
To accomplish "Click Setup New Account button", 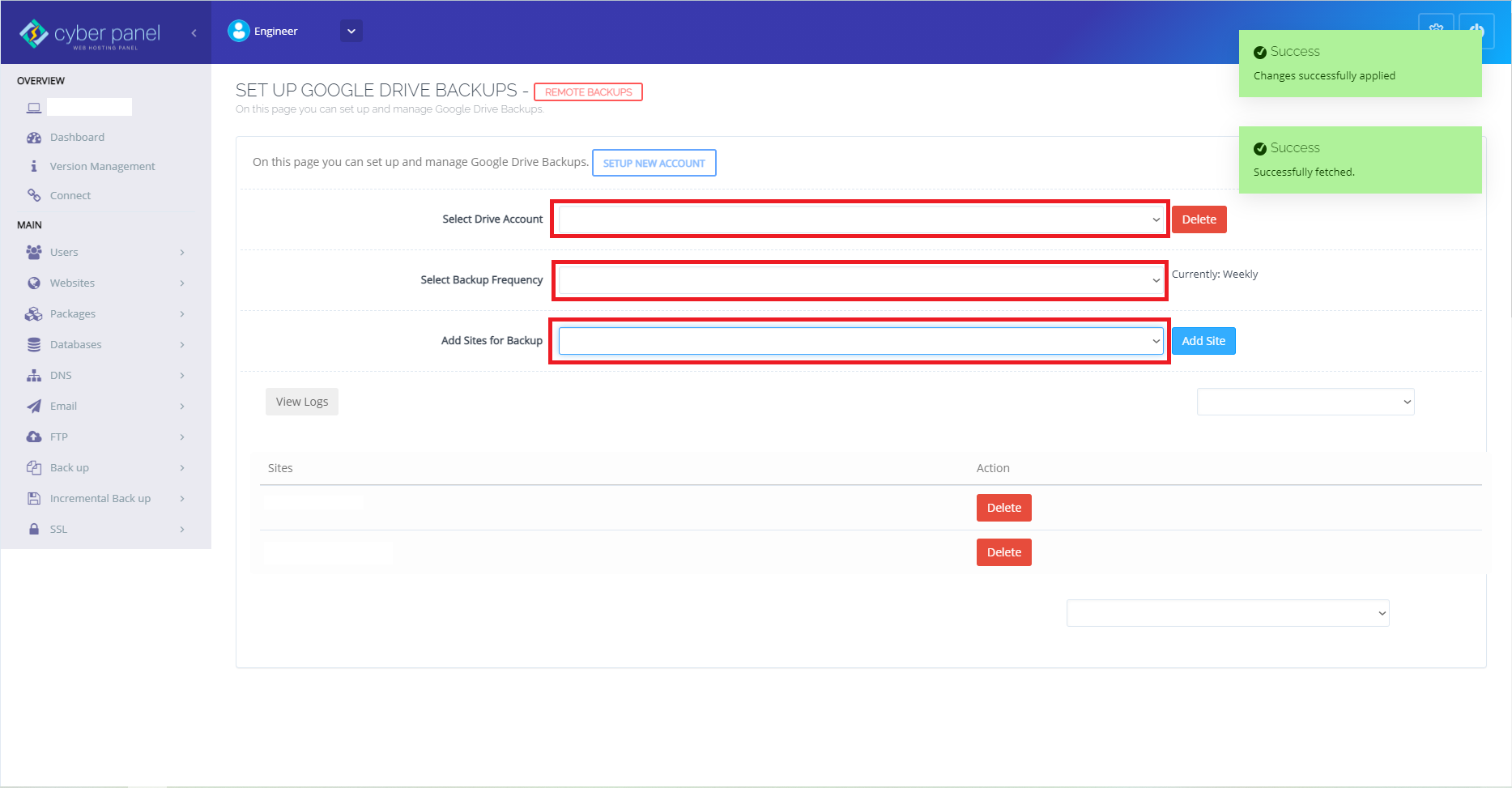I will [654, 163].
